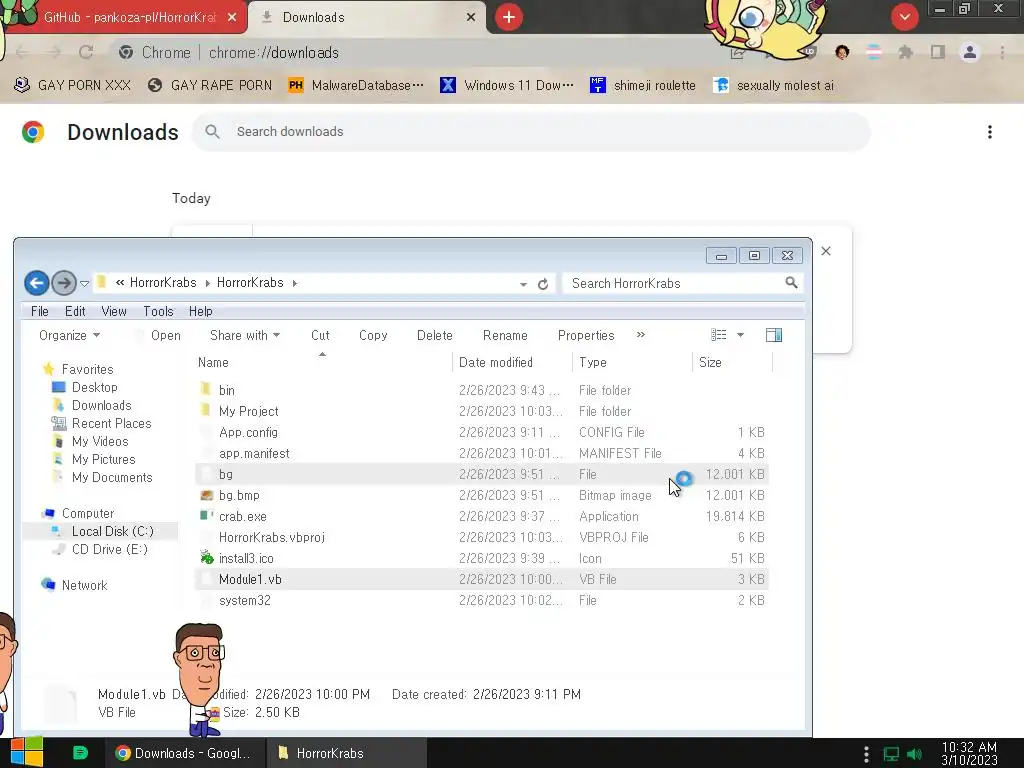1024x768 pixels.
Task: Open recent locations dropdown beside Explorer forward arrow
Action: tap(84, 283)
